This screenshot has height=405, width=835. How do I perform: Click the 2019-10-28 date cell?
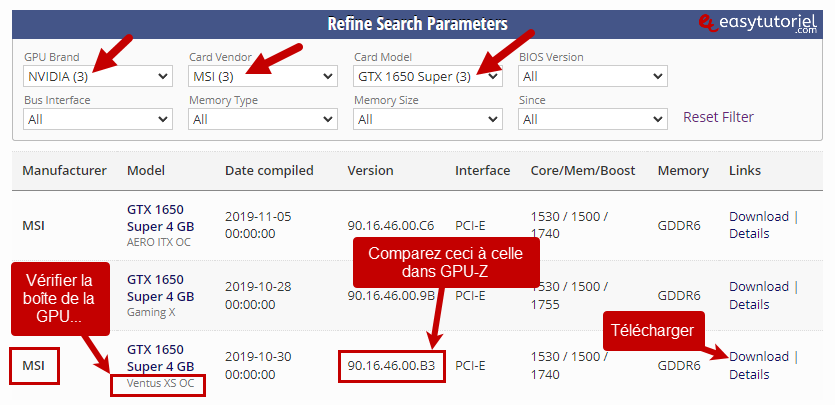(258, 295)
